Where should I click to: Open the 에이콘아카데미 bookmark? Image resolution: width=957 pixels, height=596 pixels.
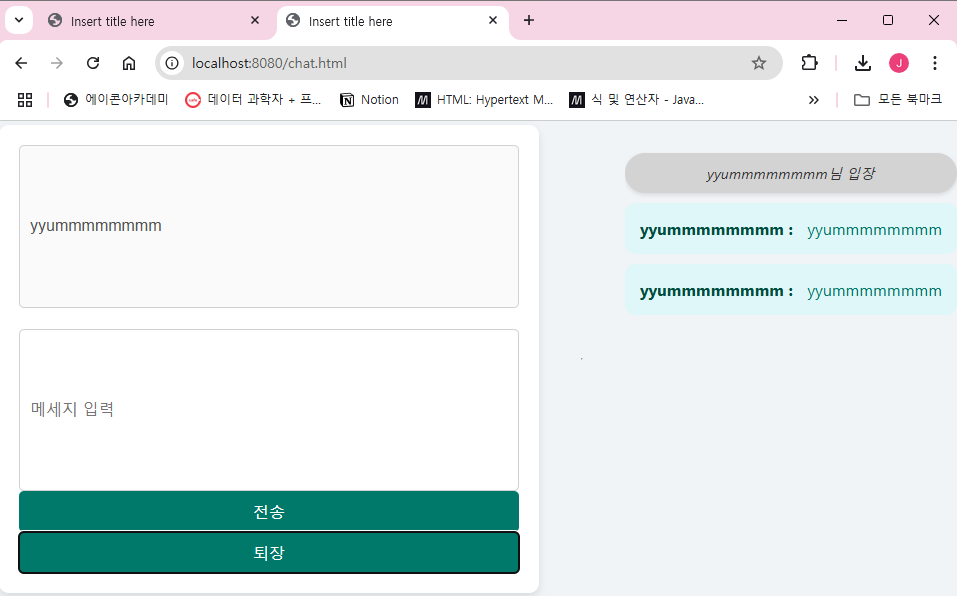pyautogui.click(x=116, y=99)
